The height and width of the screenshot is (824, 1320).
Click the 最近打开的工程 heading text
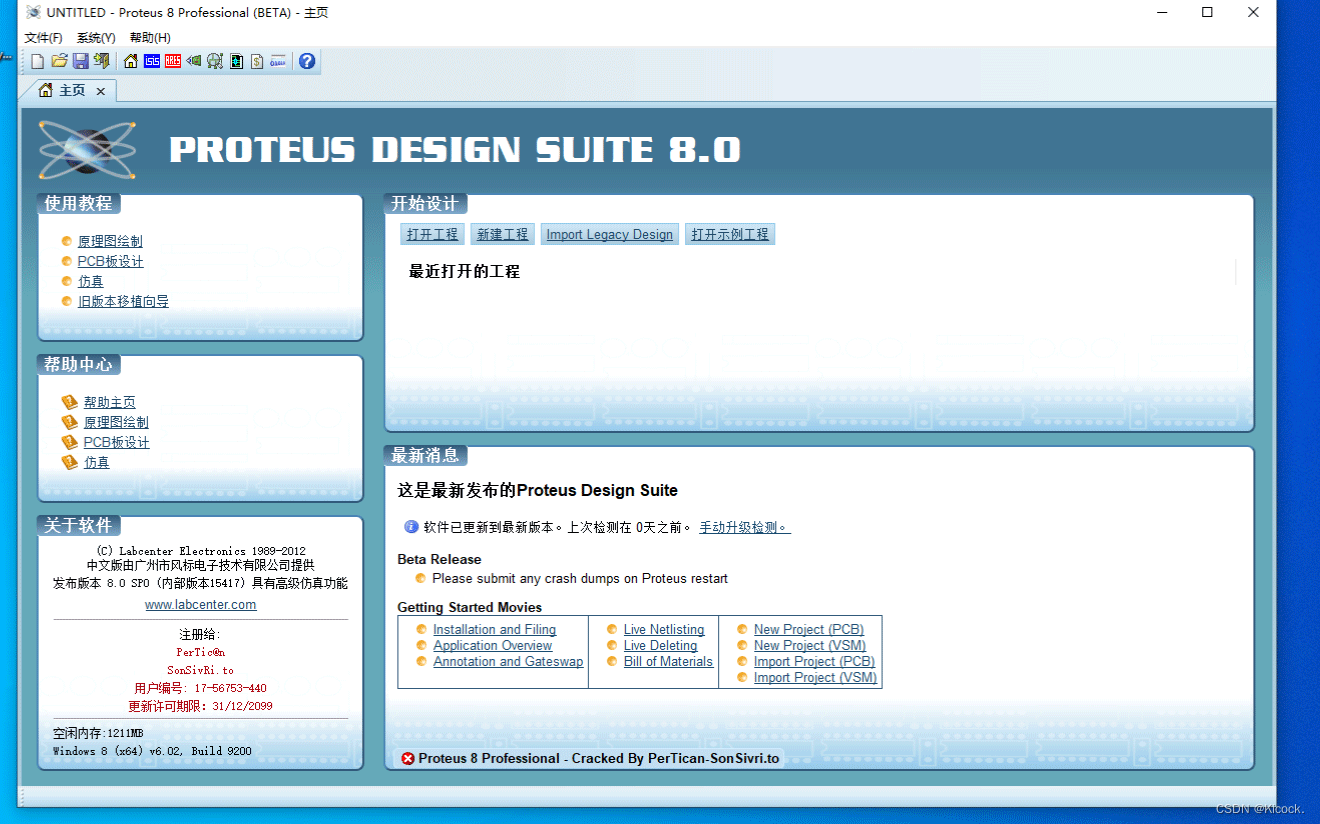pyautogui.click(x=464, y=272)
